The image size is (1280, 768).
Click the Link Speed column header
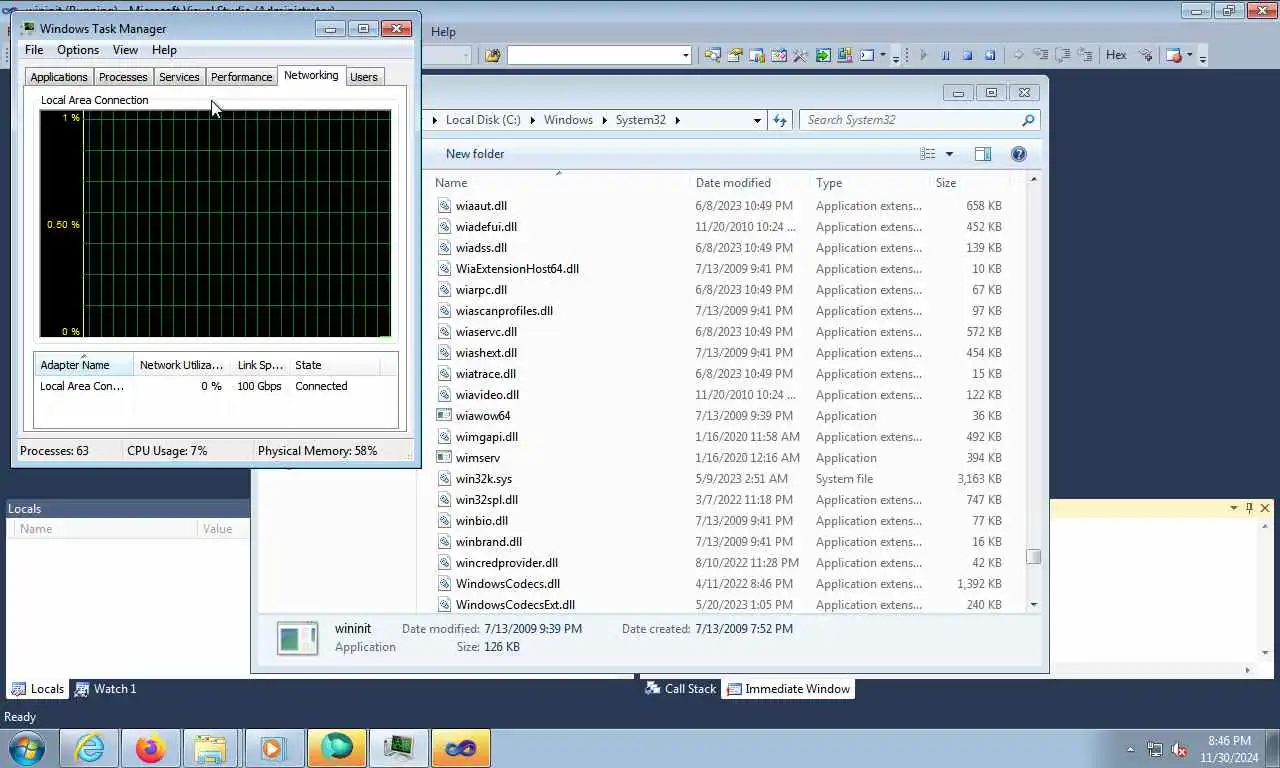tap(260, 365)
